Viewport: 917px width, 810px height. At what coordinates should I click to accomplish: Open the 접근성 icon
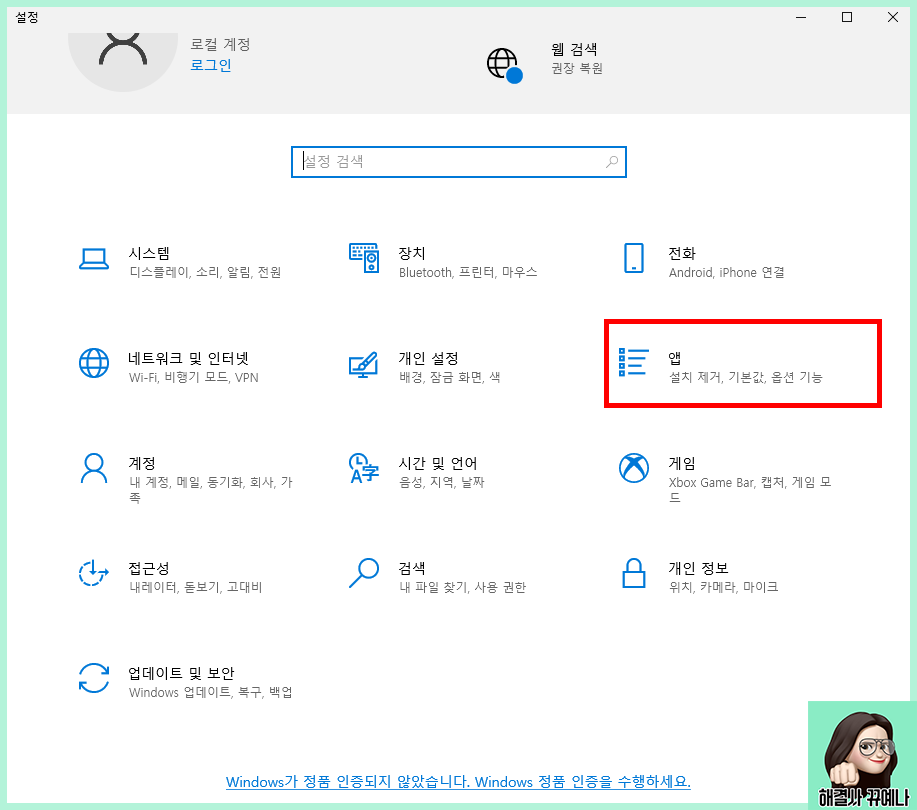94,573
